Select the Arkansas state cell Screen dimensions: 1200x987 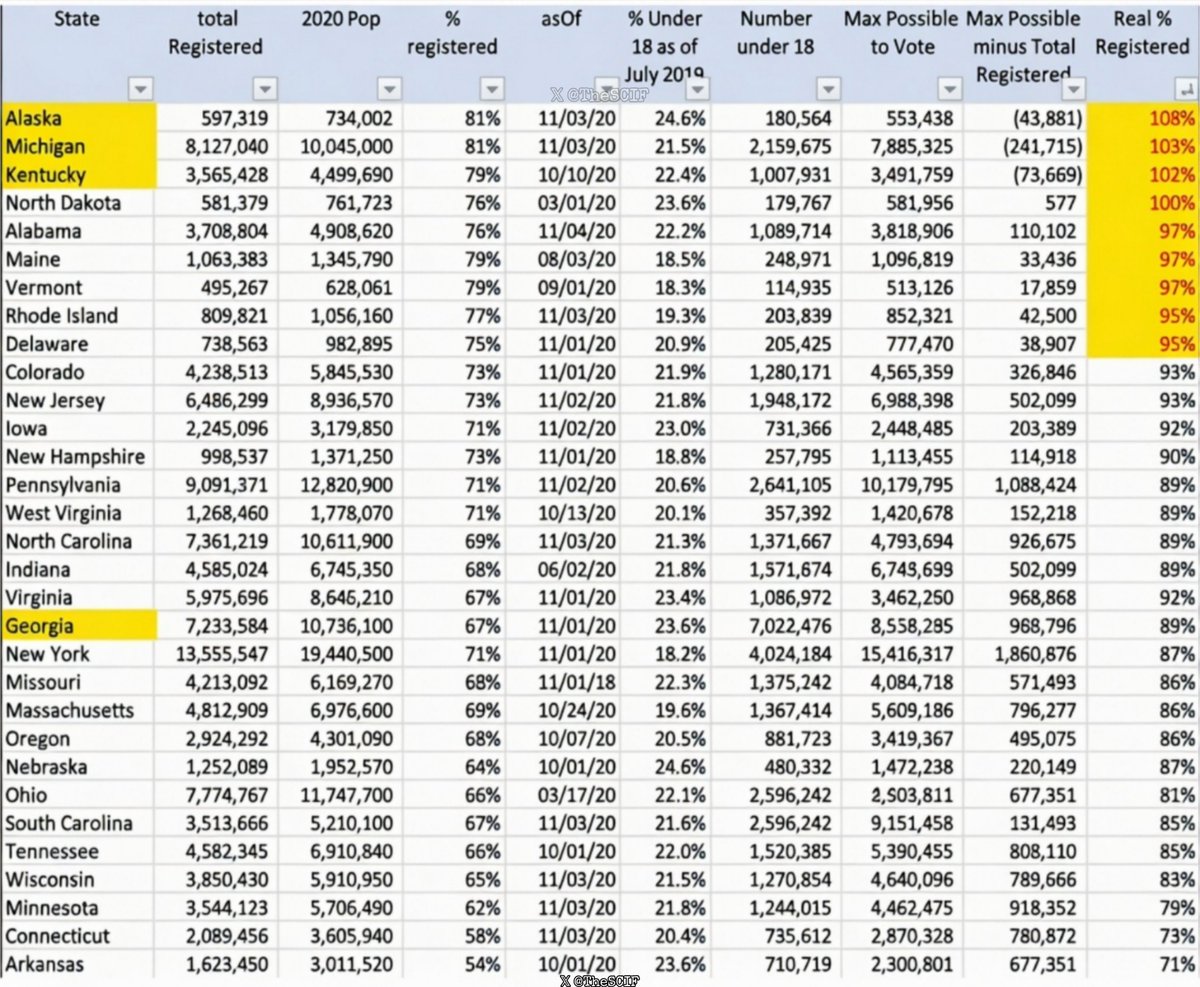78,965
